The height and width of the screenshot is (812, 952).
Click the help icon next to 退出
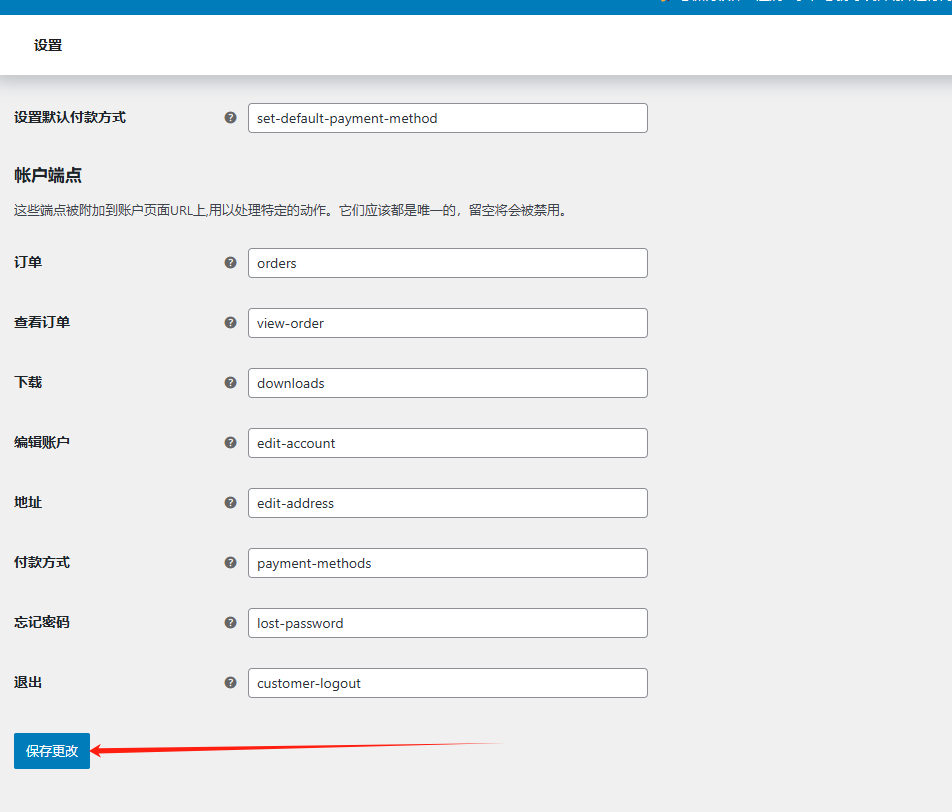pyautogui.click(x=231, y=683)
